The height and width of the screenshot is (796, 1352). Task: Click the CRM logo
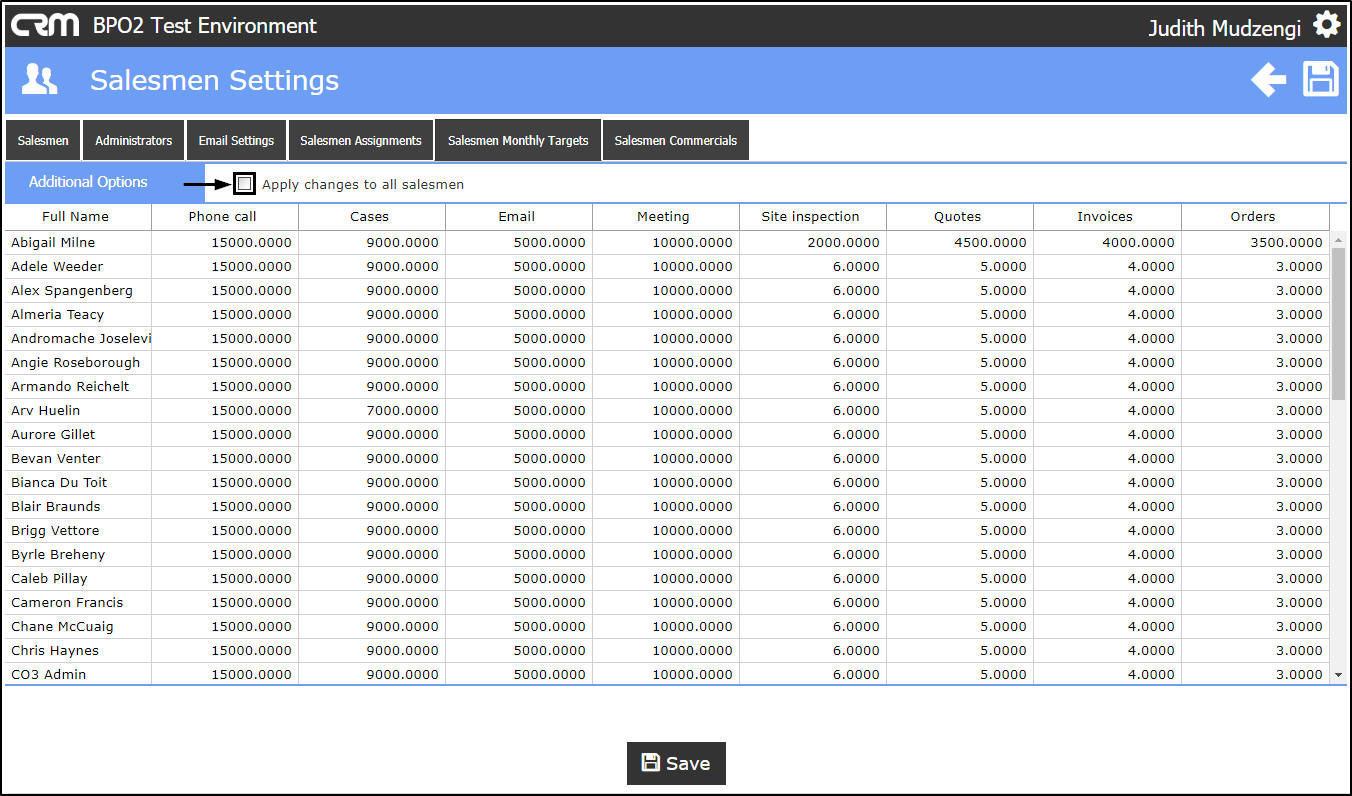click(x=45, y=25)
